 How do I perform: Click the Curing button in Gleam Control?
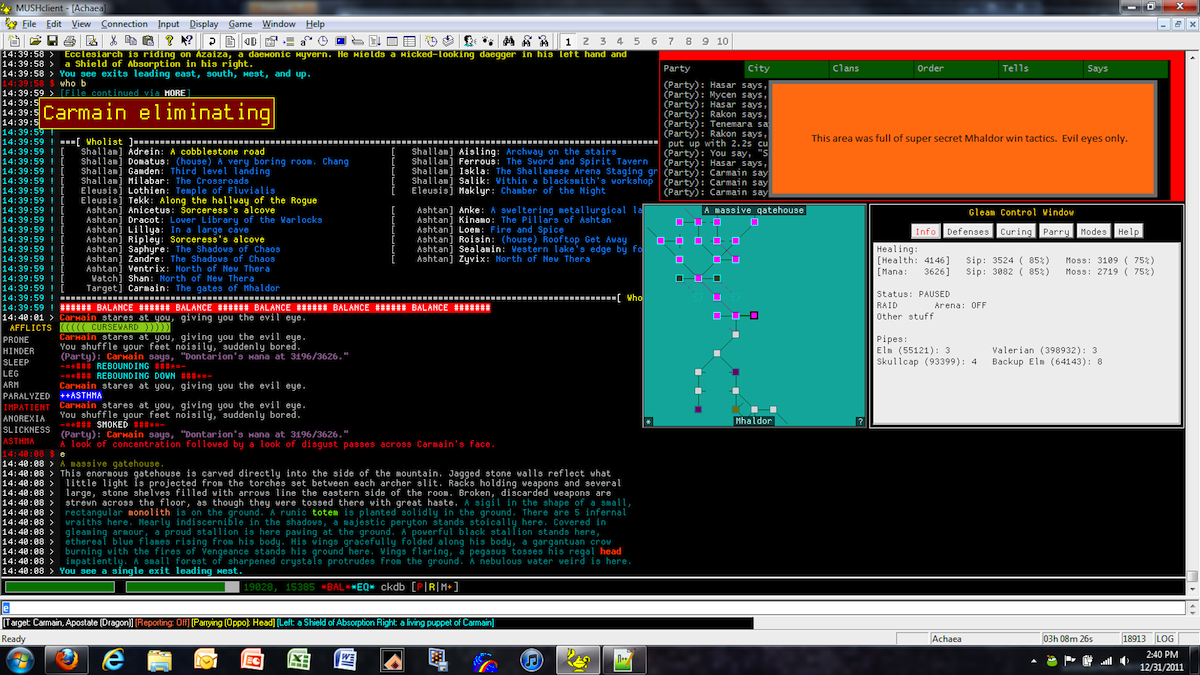[1016, 231]
